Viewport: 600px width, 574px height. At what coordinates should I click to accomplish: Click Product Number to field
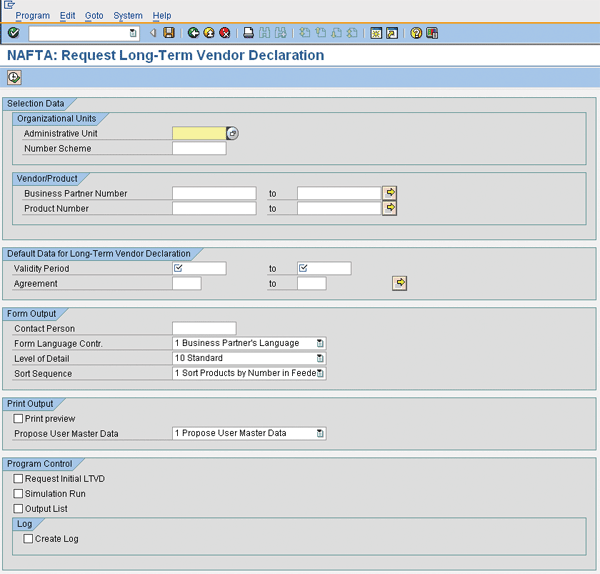point(339,208)
